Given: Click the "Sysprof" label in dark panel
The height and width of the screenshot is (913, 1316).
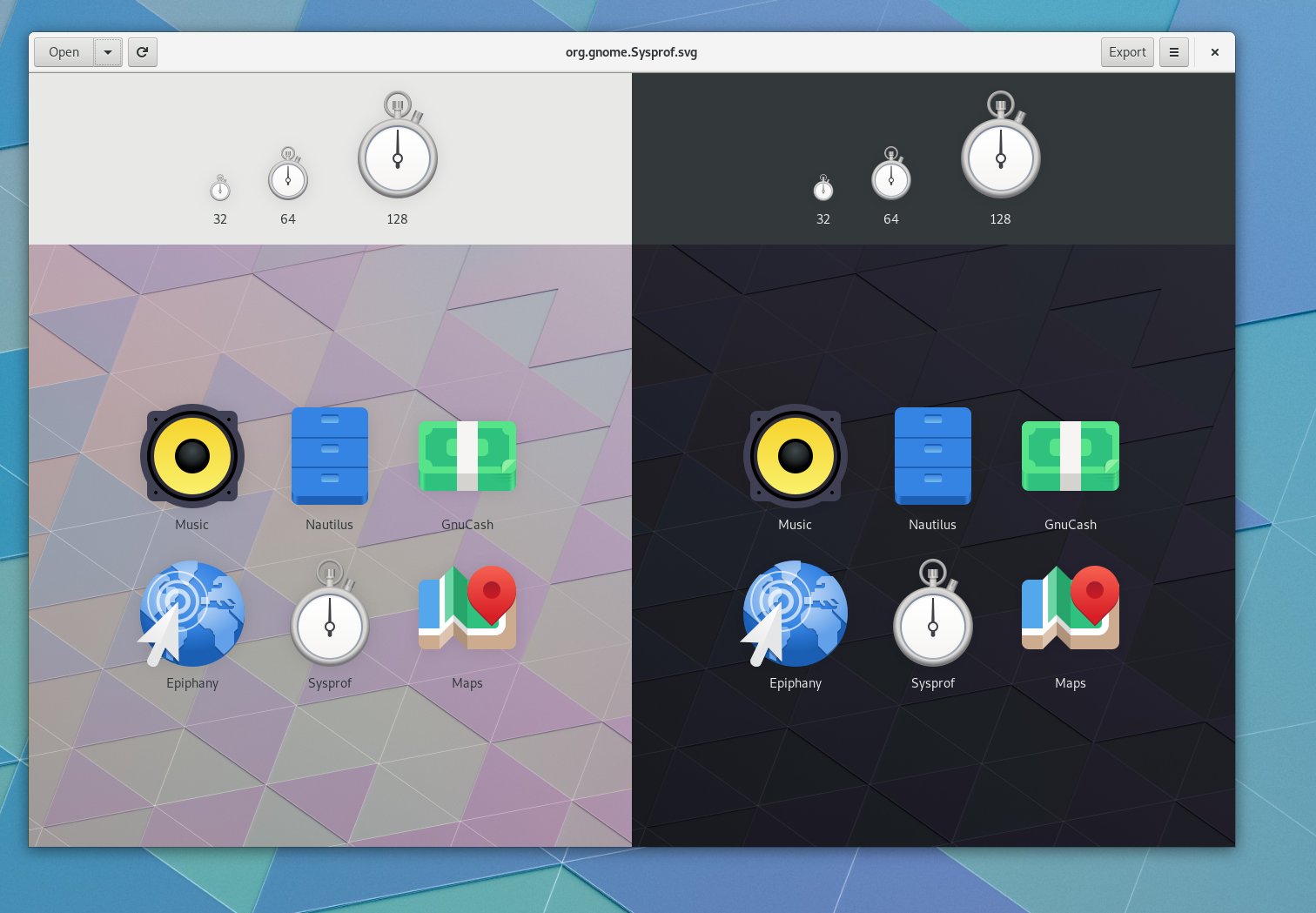Looking at the screenshot, I should pos(933,683).
